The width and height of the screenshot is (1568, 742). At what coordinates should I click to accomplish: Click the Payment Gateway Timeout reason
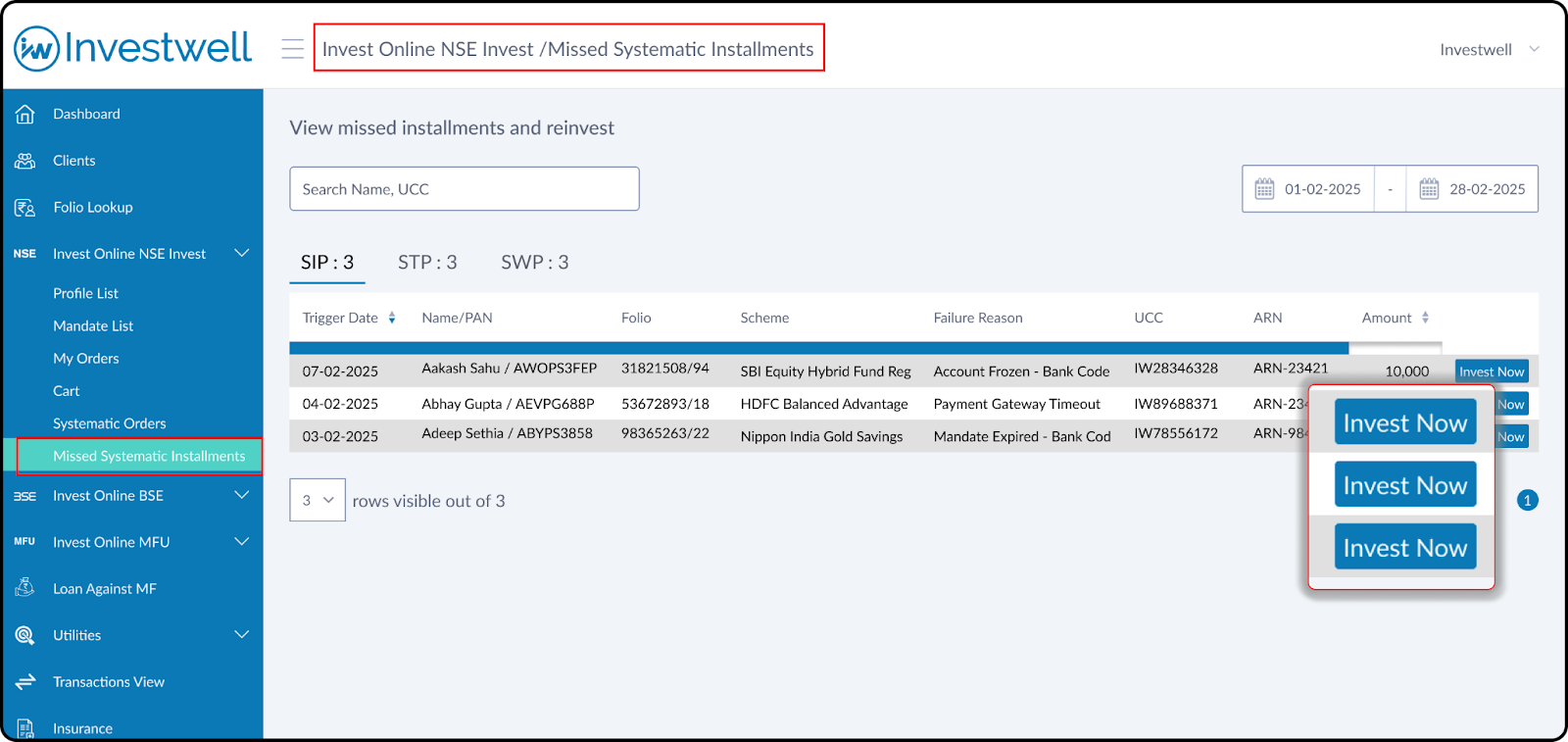(x=1016, y=404)
